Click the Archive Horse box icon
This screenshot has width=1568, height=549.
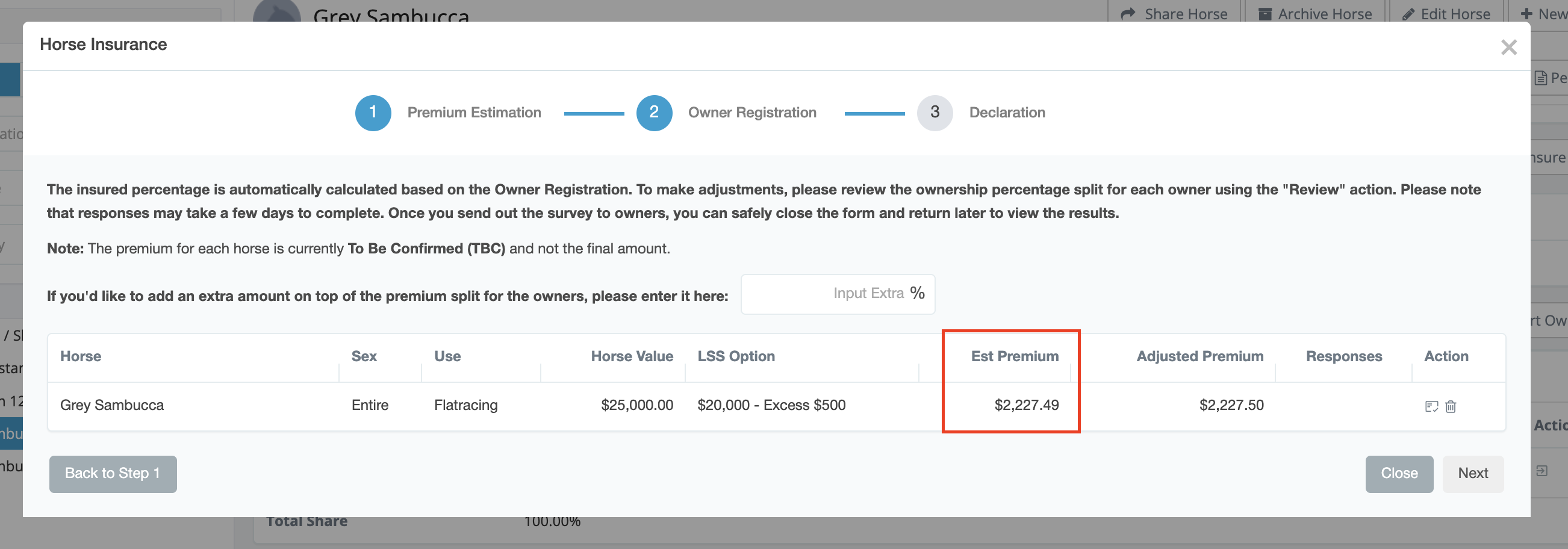(1265, 13)
